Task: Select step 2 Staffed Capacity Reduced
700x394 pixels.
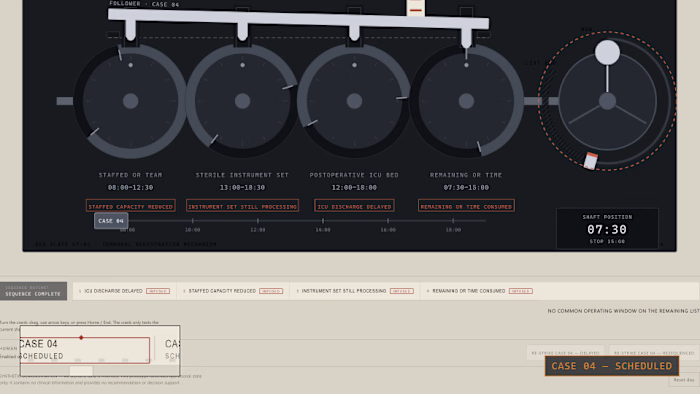Action: (233, 291)
